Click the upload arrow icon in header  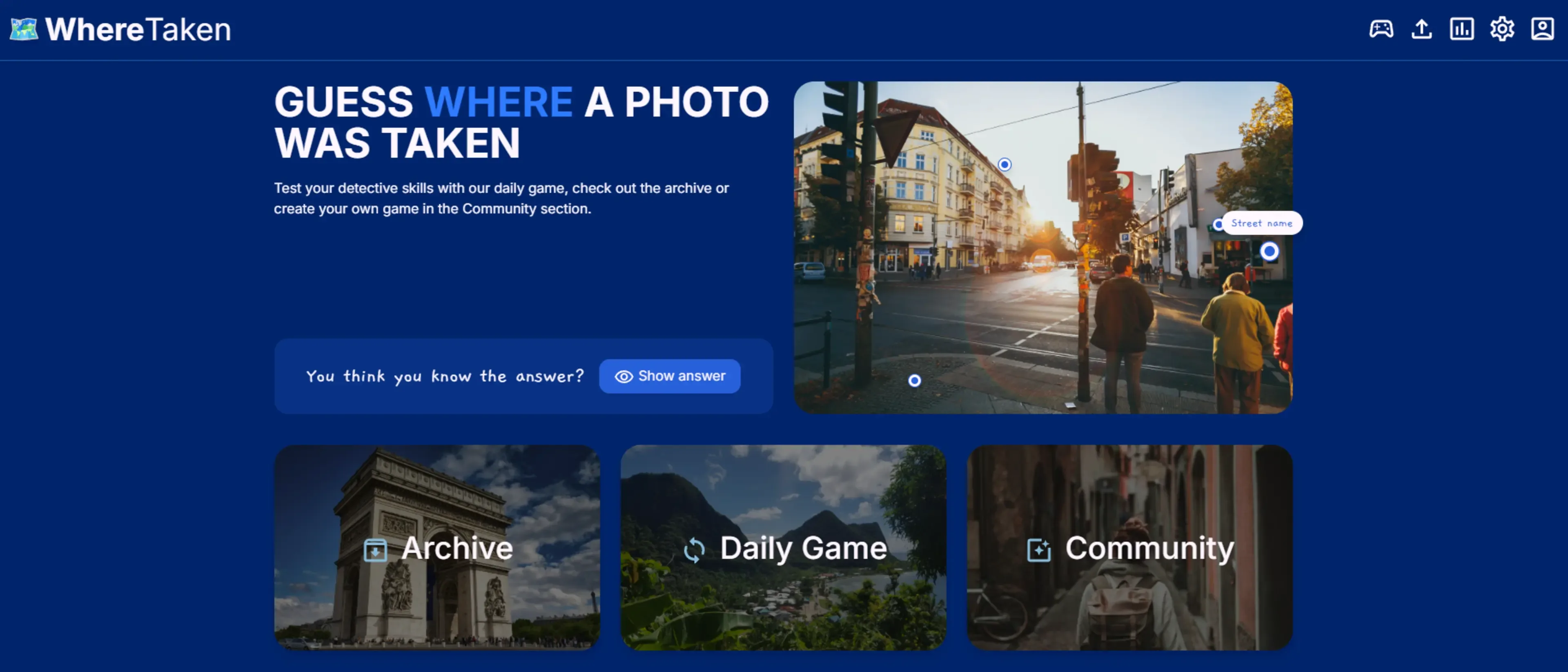click(1421, 29)
